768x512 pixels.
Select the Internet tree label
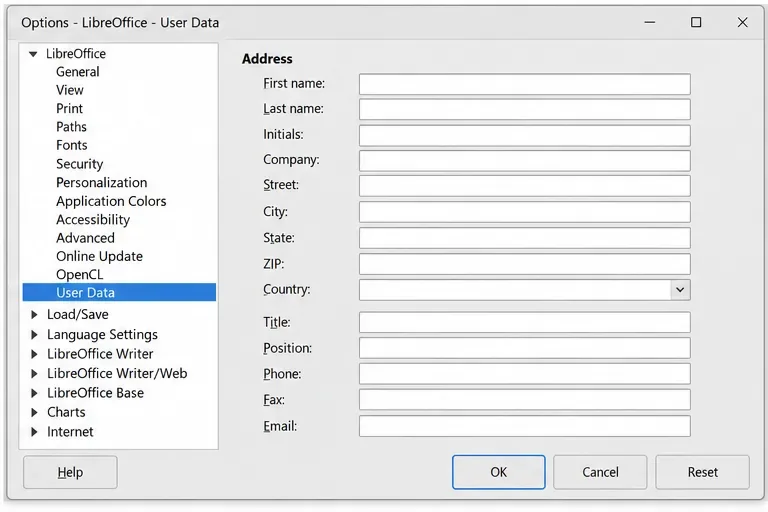[x=70, y=432]
